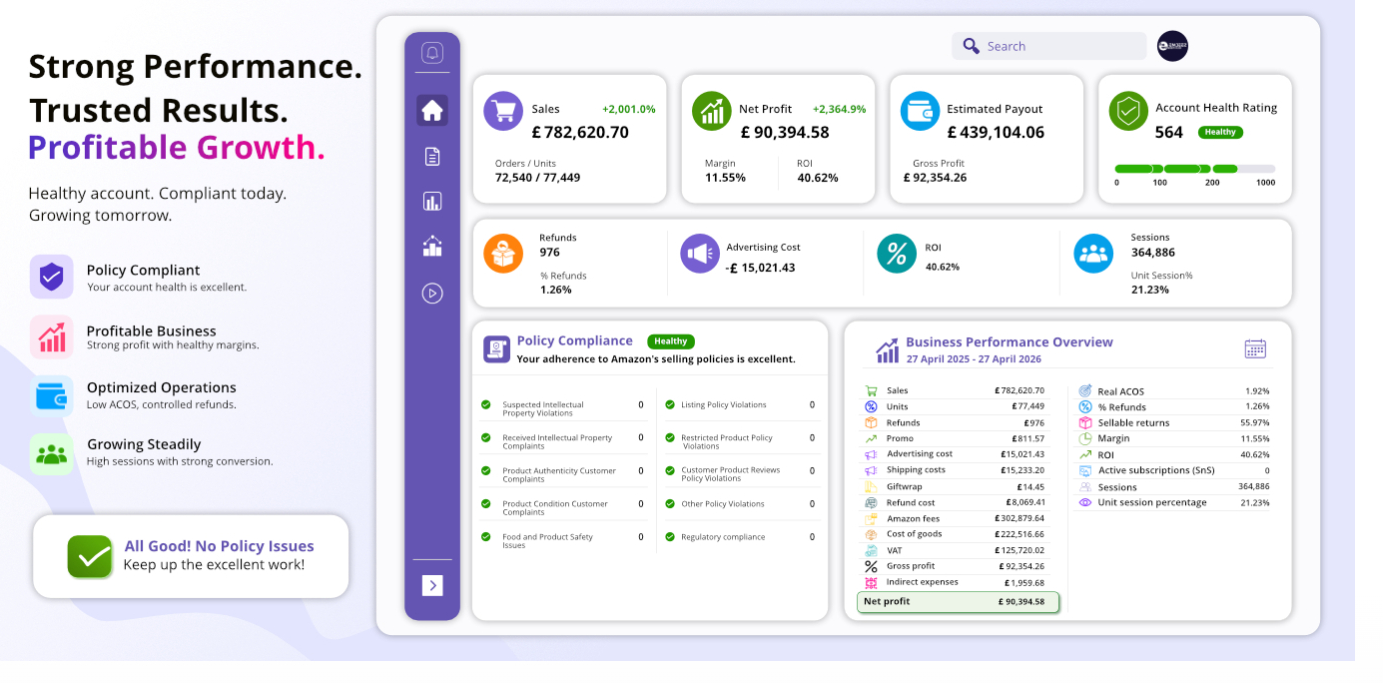
Task: Click the Healthy badge beside 564
Action: 1220,132
